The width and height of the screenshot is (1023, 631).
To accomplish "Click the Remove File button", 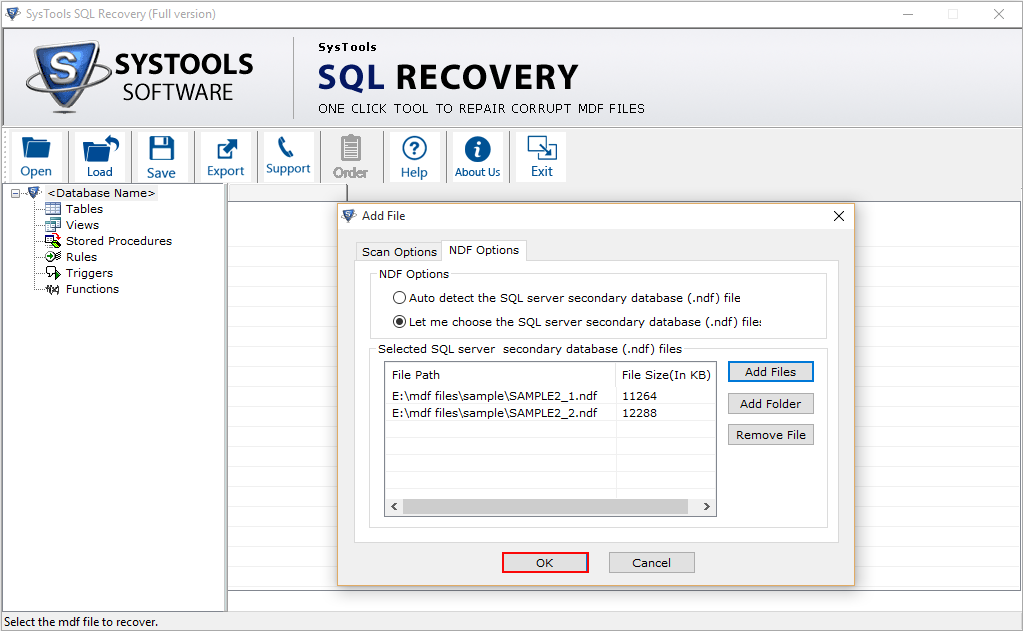I will [771, 435].
